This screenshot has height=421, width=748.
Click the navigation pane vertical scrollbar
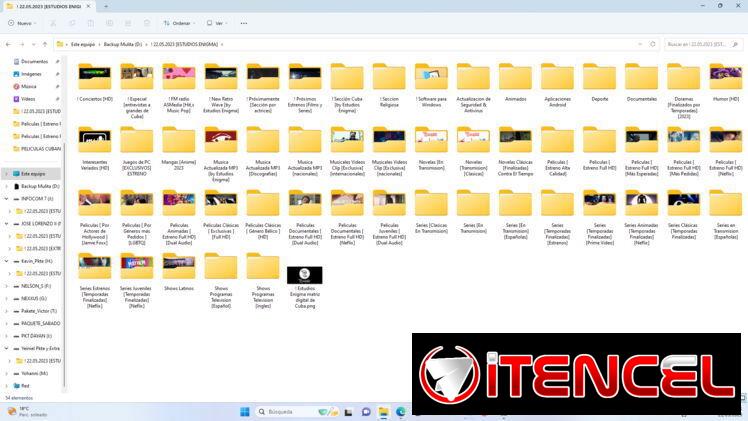pos(64,267)
